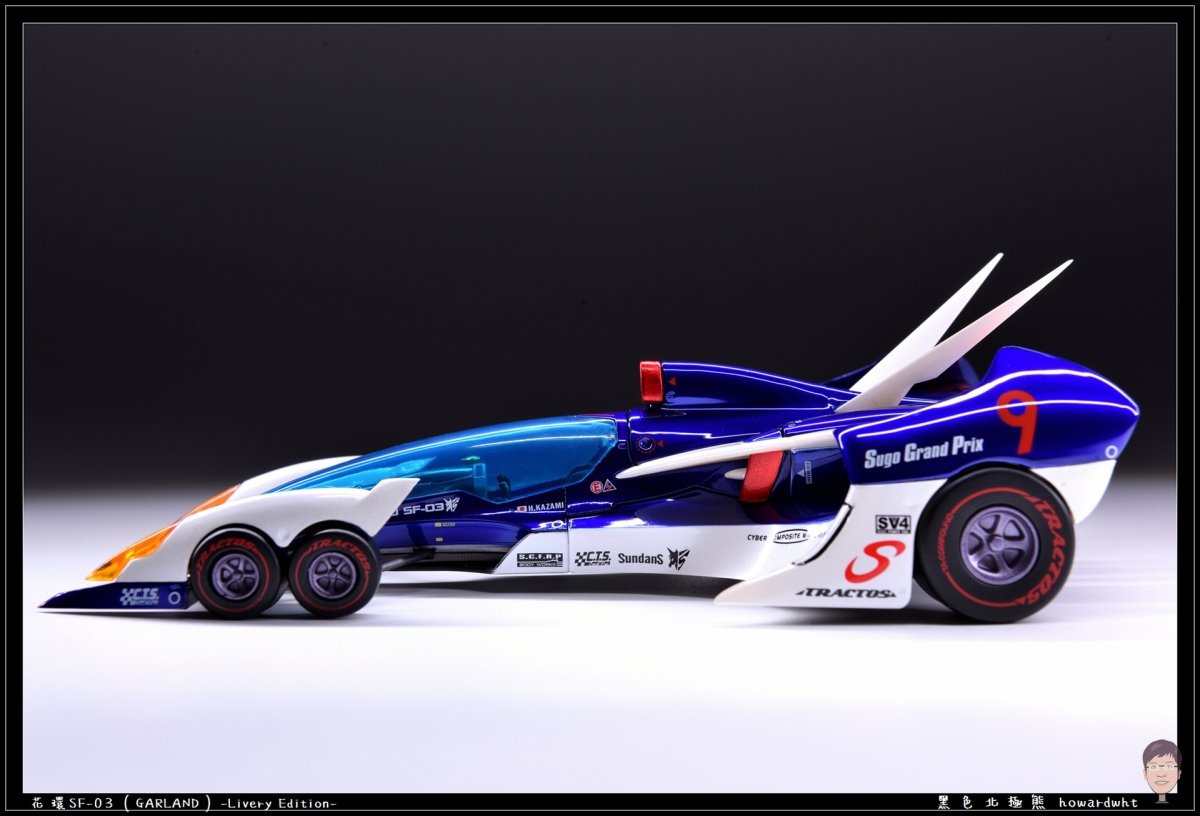Click the SundanS sponsor decal
The width and height of the screenshot is (1200, 816).
click(x=641, y=558)
